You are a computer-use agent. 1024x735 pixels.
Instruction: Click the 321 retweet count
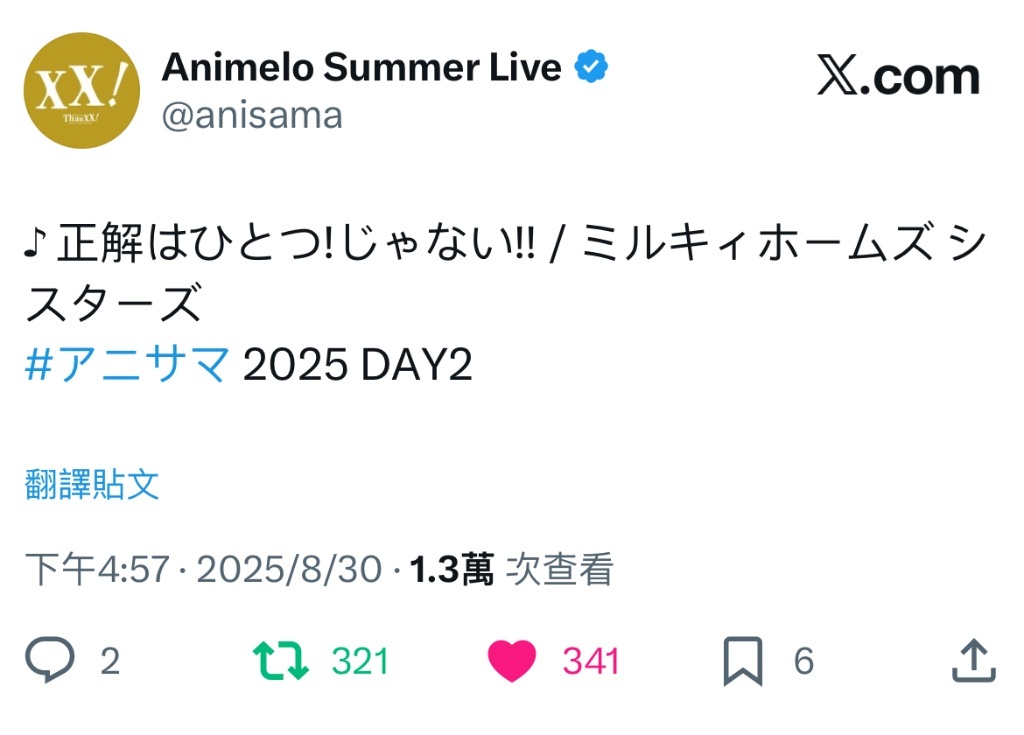[360, 661]
